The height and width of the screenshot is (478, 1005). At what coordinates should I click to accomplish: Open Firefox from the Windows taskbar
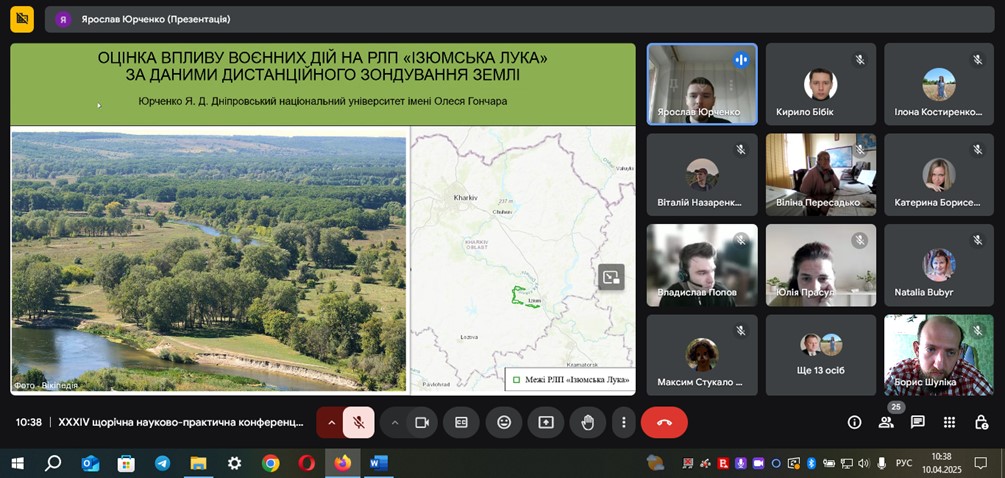(342, 463)
